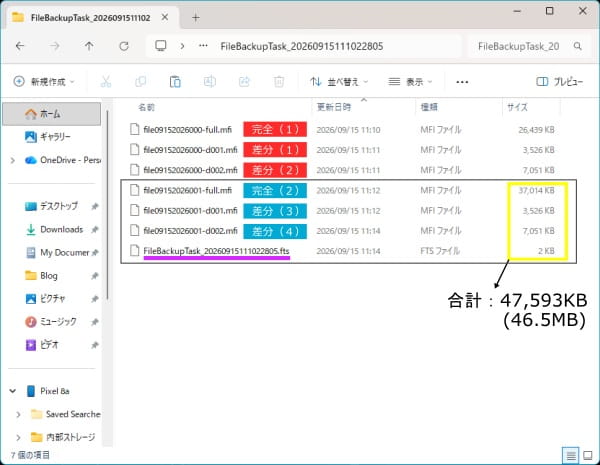
Task: Expand the Saved Searches folder
Action: click(x=18, y=414)
